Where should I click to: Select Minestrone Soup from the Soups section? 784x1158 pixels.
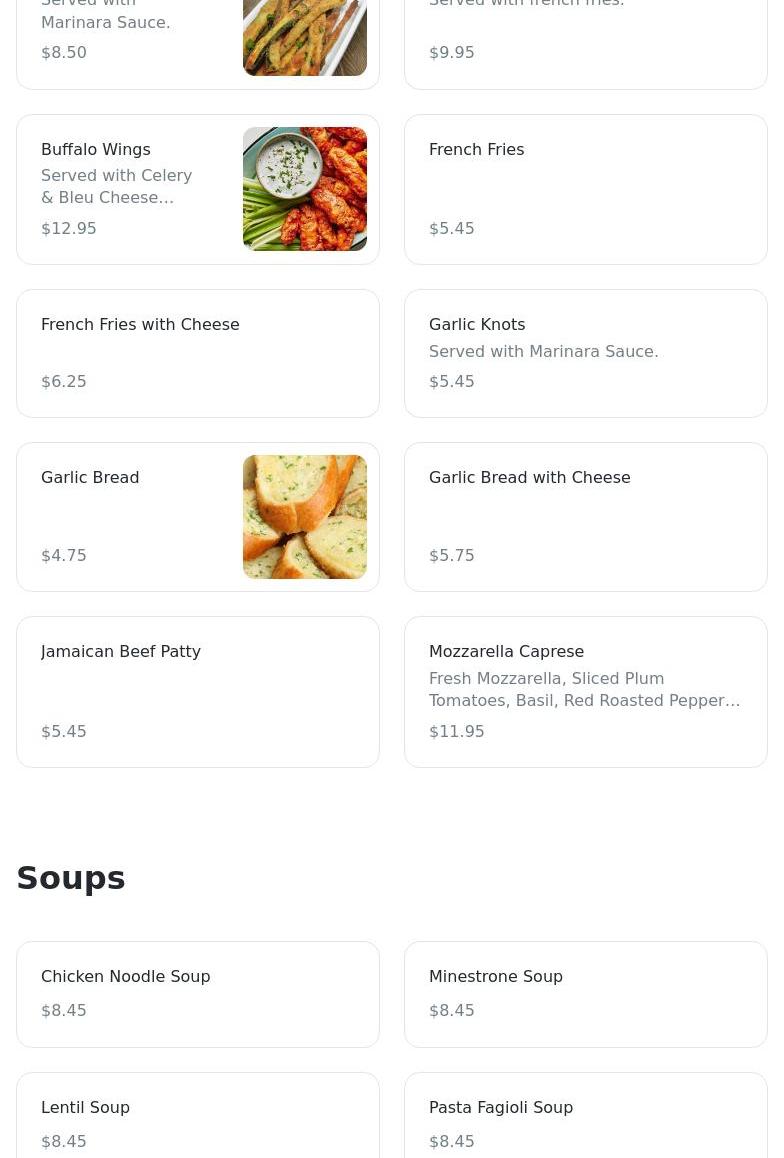click(585, 994)
